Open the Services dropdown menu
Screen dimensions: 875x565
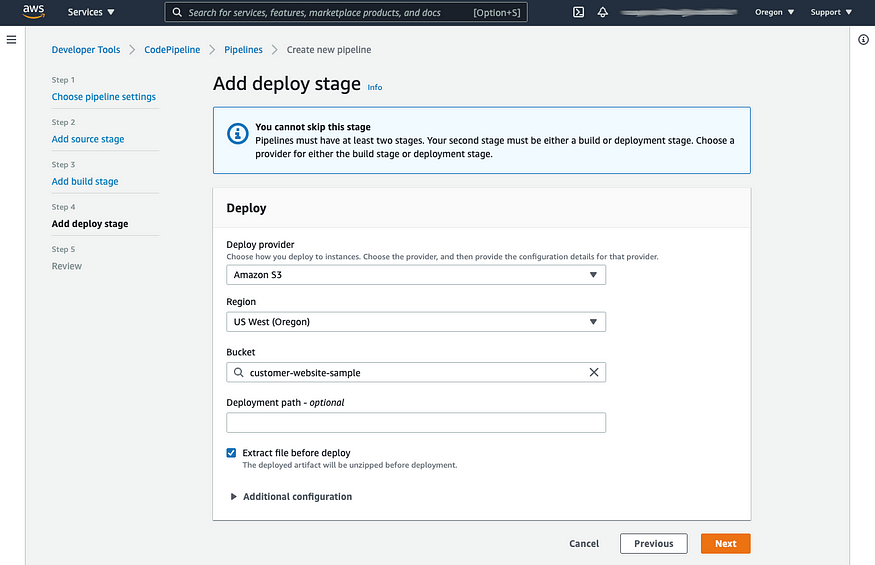(x=91, y=12)
